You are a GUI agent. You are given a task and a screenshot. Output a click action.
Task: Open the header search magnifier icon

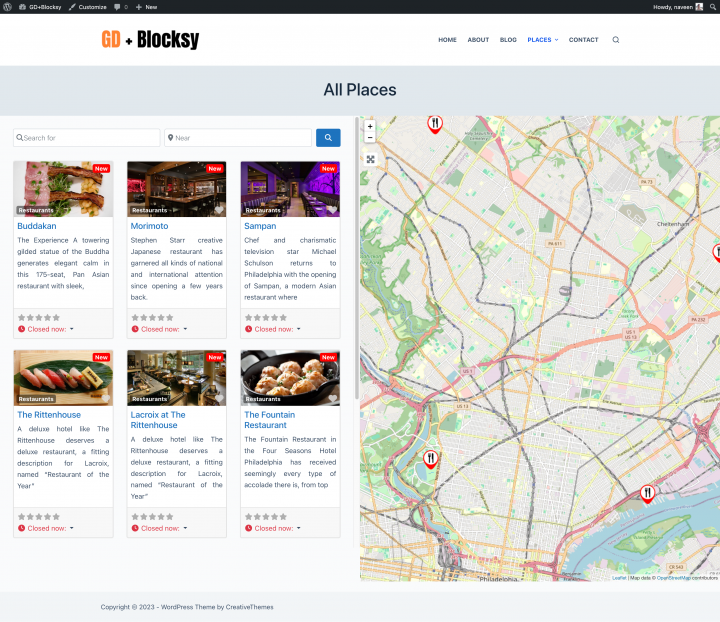[615, 40]
